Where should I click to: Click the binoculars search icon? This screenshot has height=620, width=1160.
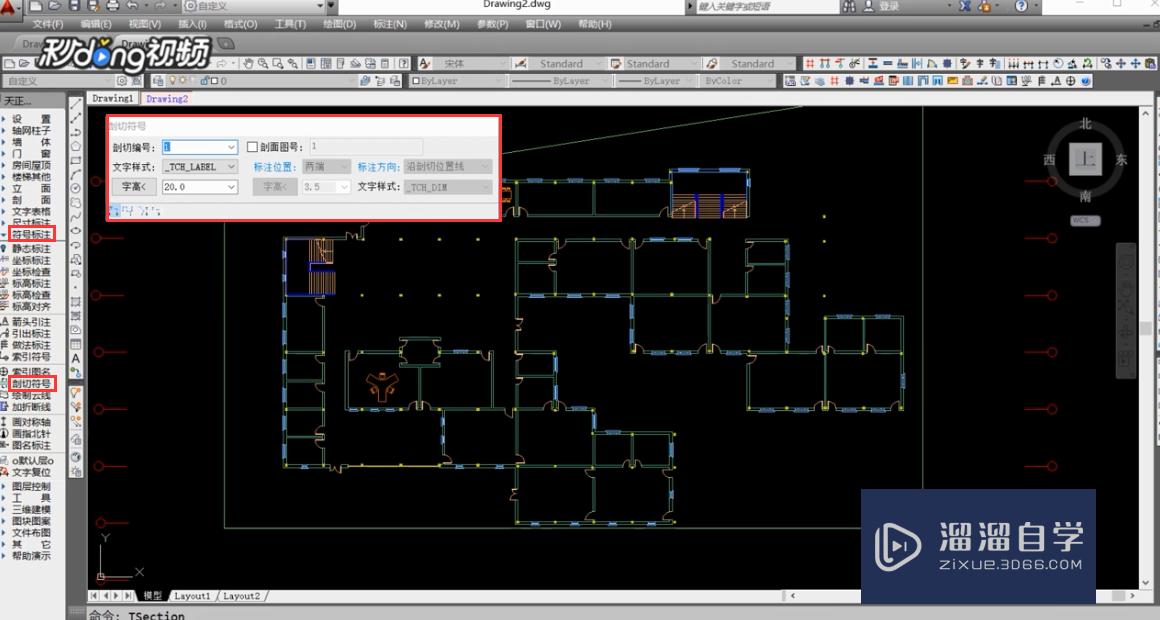(849, 6)
